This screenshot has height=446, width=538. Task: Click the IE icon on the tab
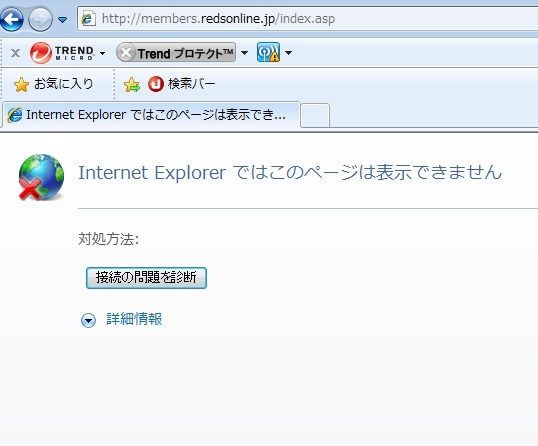pos(15,115)
